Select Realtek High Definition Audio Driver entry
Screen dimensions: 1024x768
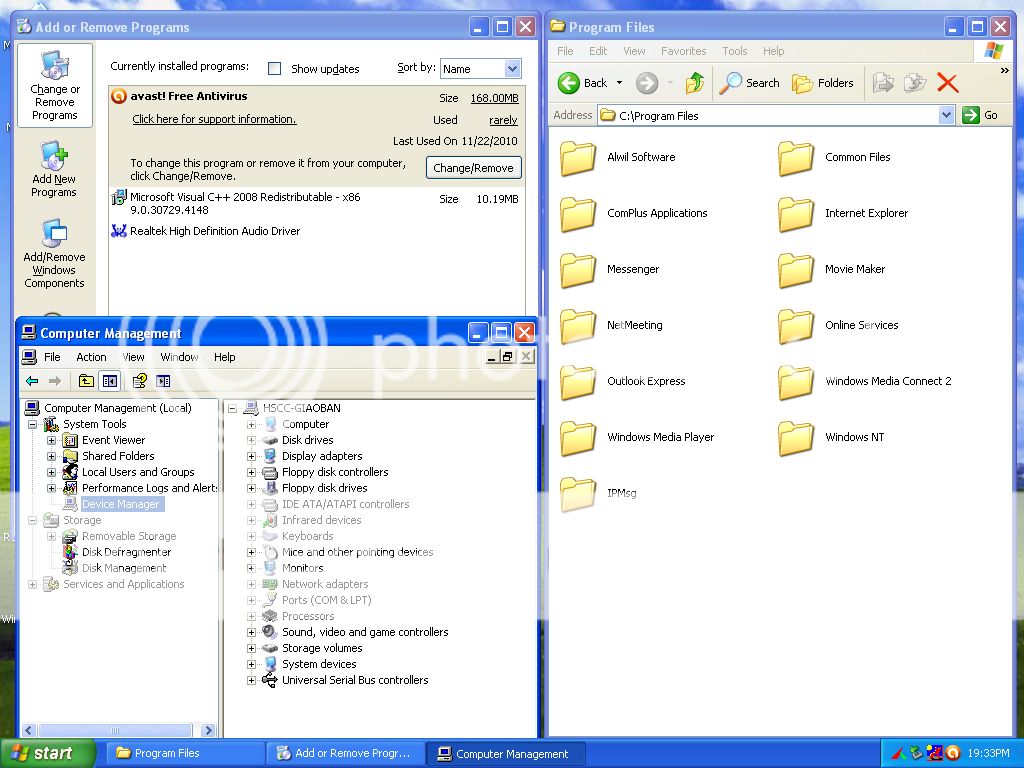(317, 231)
